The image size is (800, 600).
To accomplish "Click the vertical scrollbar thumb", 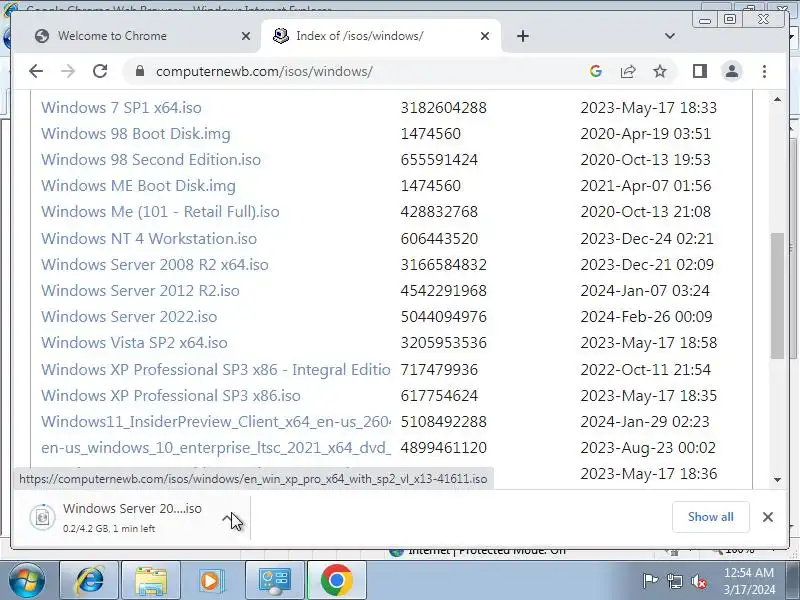I will (x=777, y=296).
